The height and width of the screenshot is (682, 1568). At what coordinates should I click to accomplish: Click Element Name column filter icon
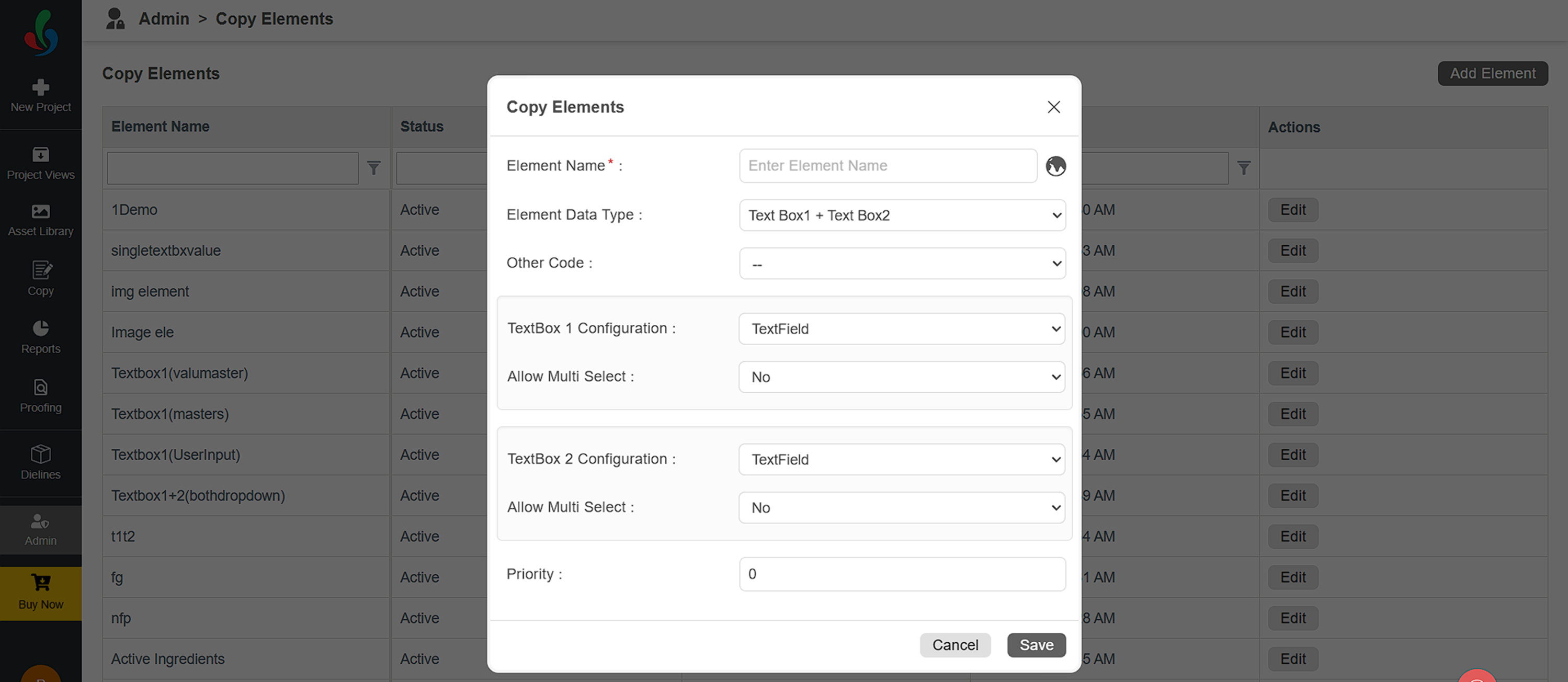374,168
